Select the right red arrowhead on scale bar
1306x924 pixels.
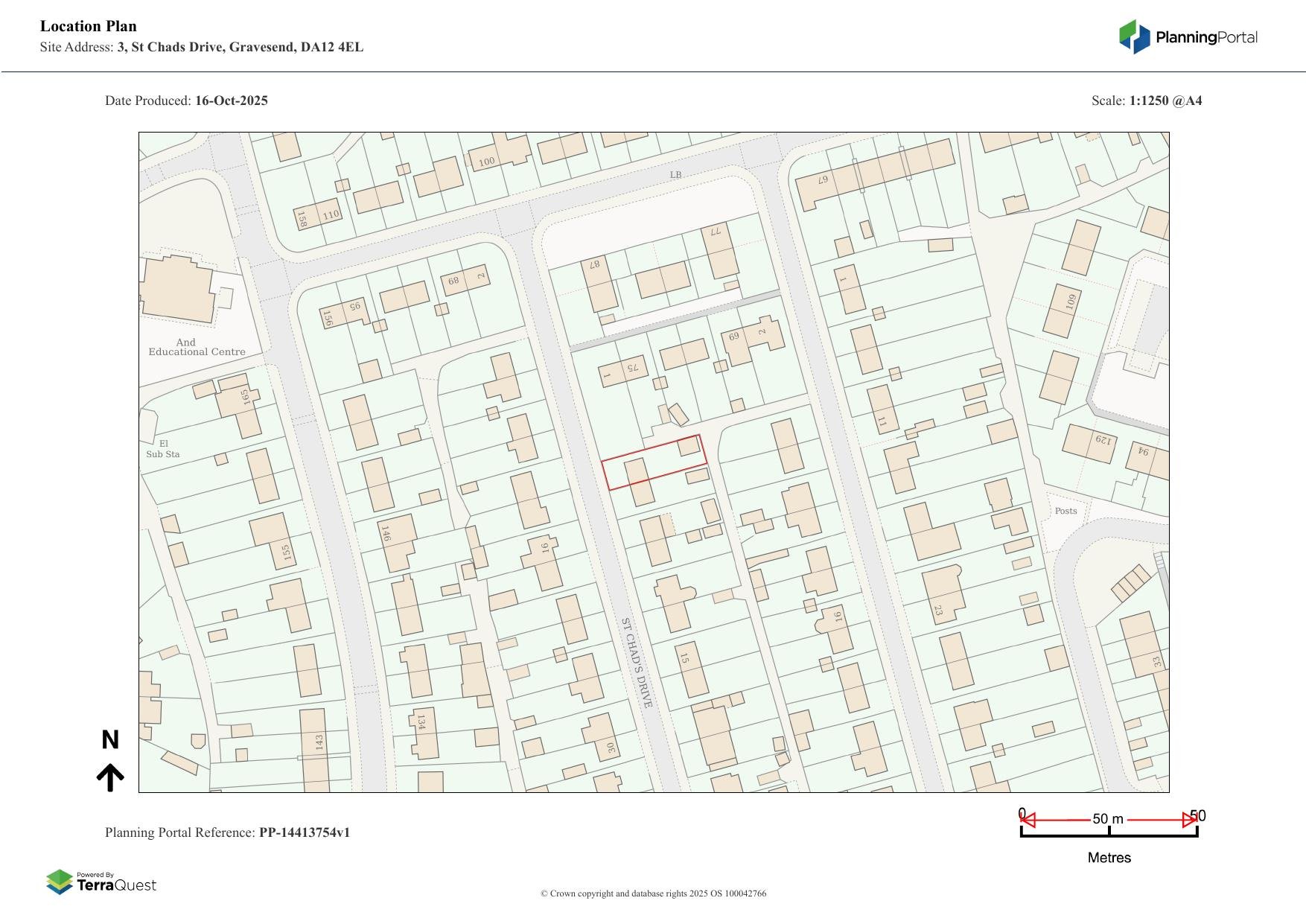click(1189, 821)
